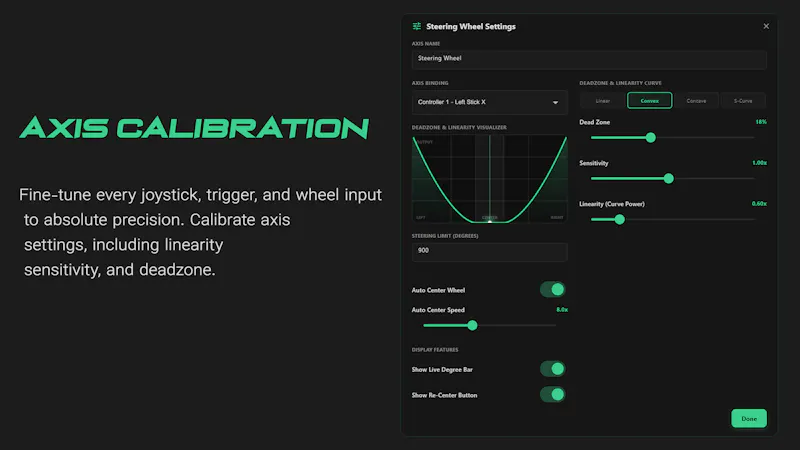Viewport: 800px width, 450px height.
Task: Click the settings sliders icon beside the title
Action: (x=417, y=26)
